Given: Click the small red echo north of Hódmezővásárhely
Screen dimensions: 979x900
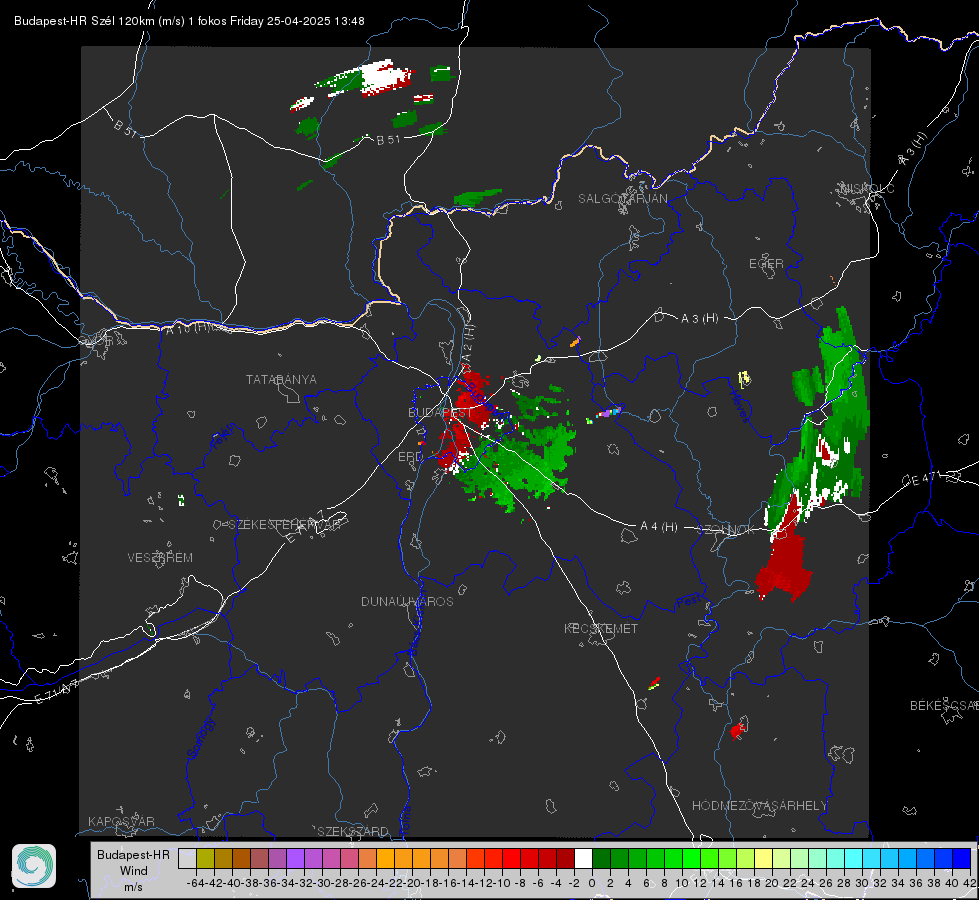Looking at the screenshot, I should coord(738,729).
